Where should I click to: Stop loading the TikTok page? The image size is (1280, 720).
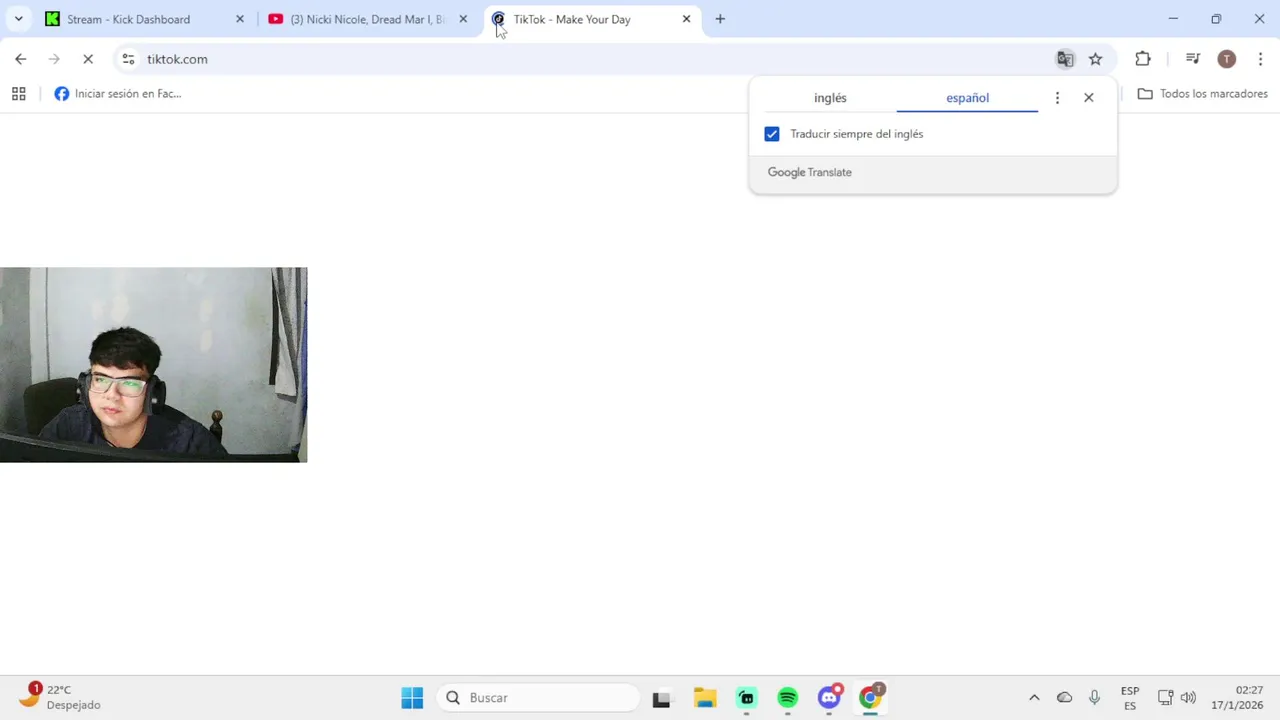click(x=88, y=59)
